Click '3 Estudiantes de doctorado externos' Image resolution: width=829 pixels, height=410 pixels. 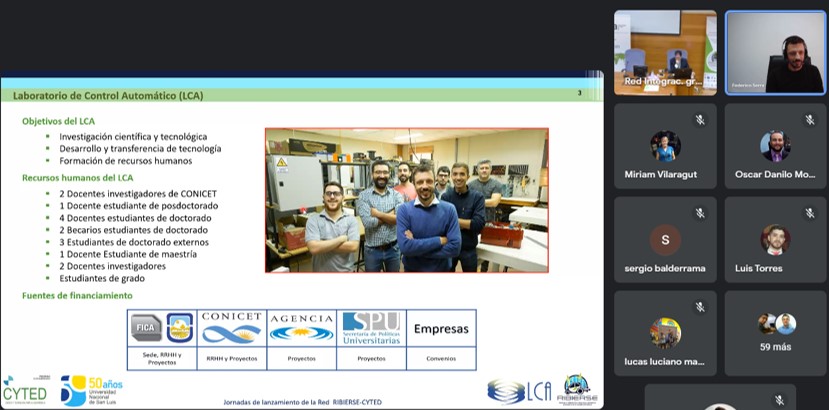coord(134,242)
